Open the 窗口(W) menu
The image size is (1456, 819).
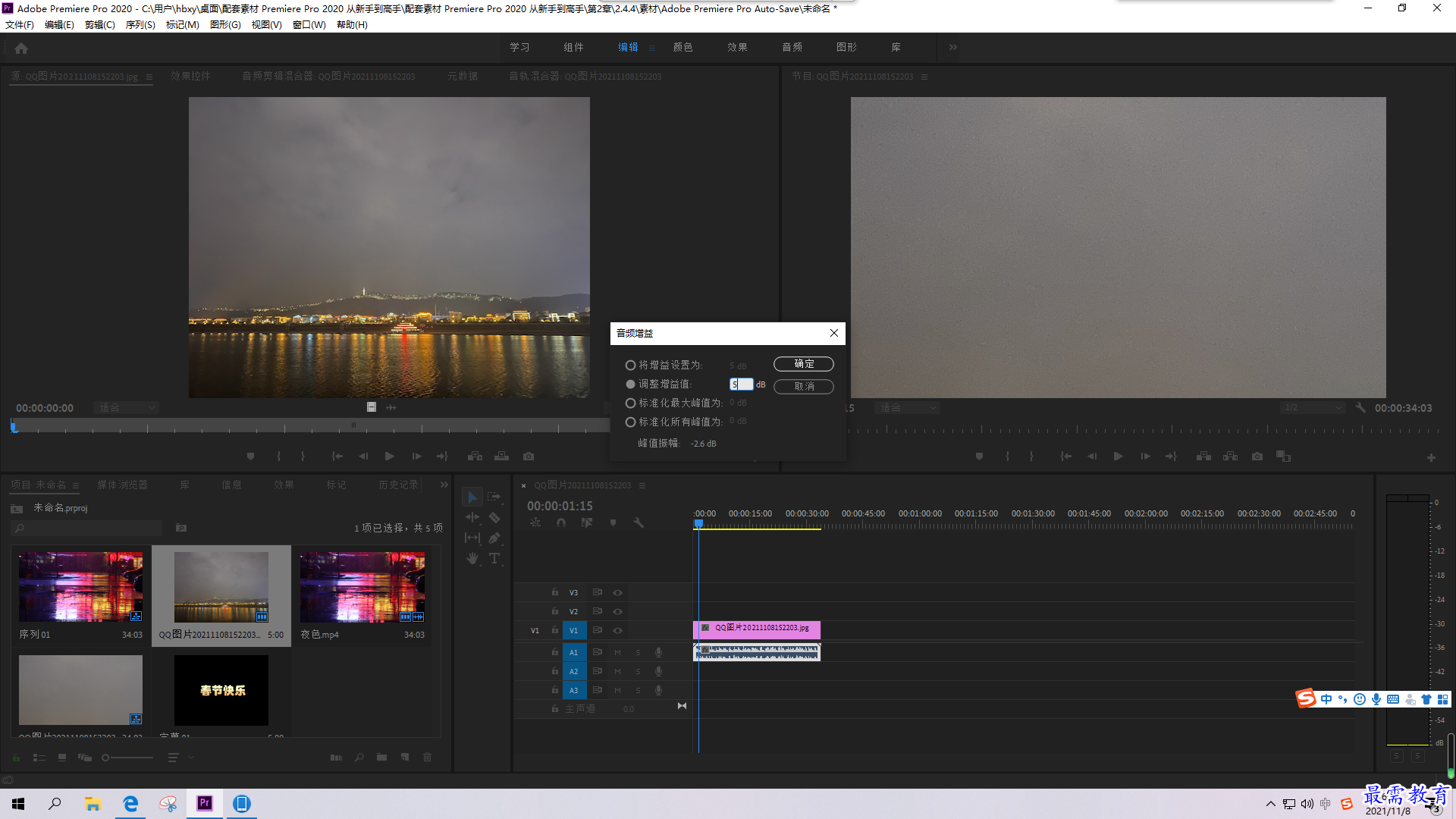point(309,25)
